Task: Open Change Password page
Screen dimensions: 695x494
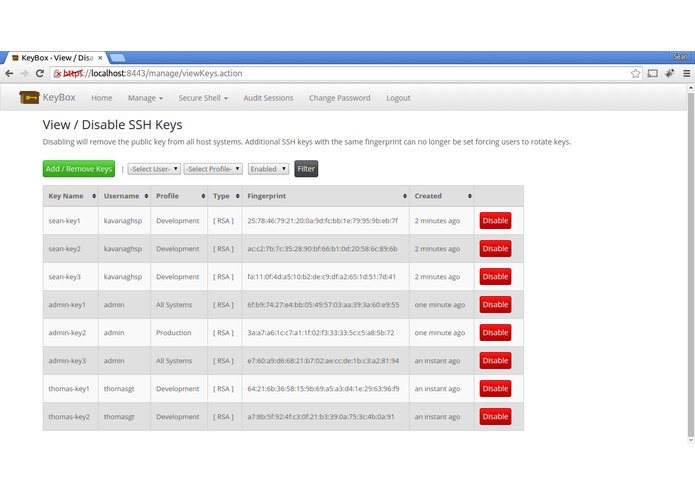Action: tap(340, 98)
